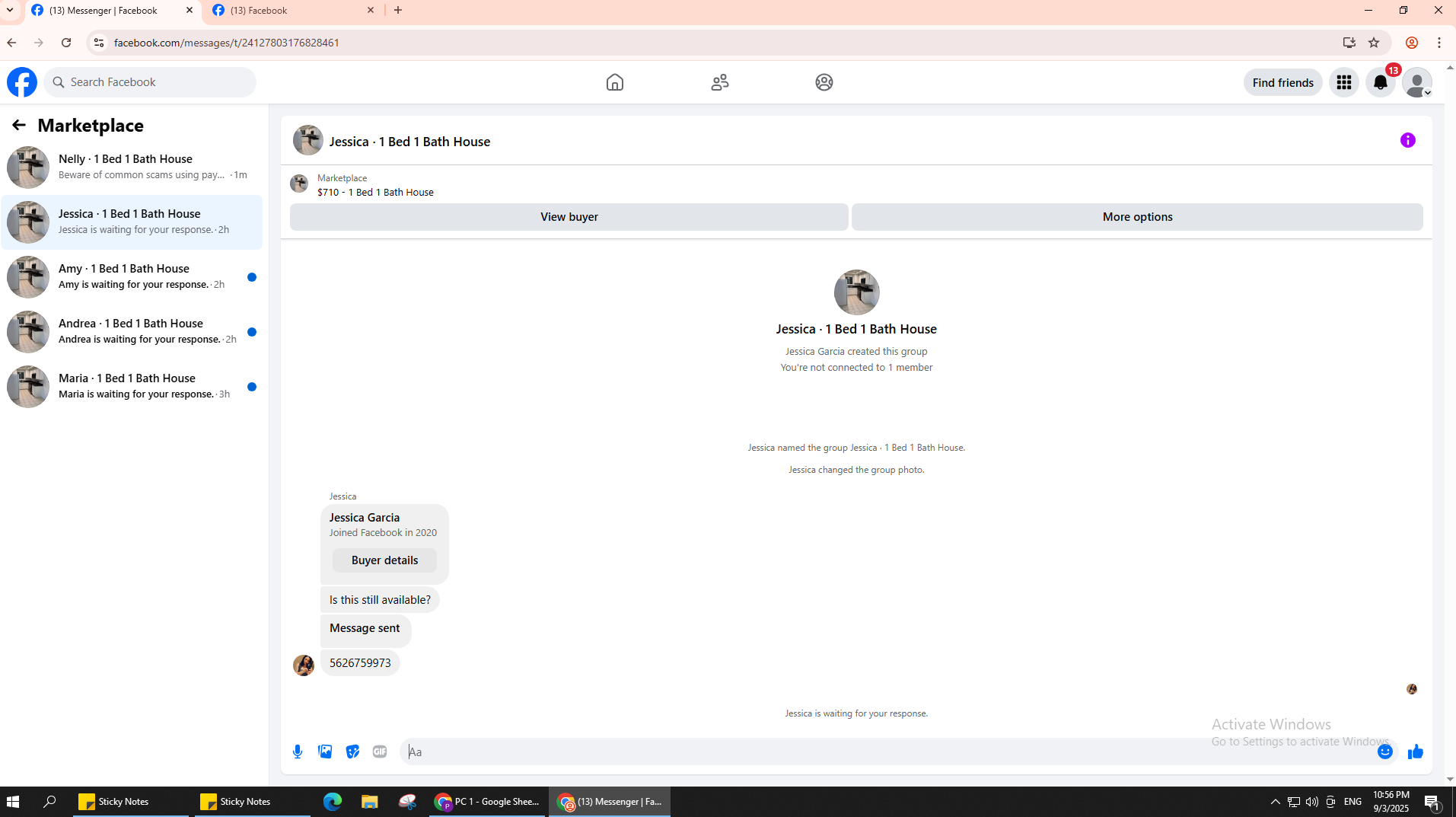
Task: Click Find friends button
Action: click(x=1283, y=82)
